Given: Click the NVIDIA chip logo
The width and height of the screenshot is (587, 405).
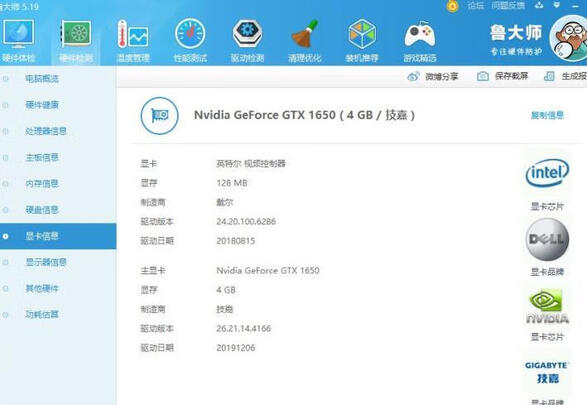Looking at the screenshot, I should [x=547, y=306].
